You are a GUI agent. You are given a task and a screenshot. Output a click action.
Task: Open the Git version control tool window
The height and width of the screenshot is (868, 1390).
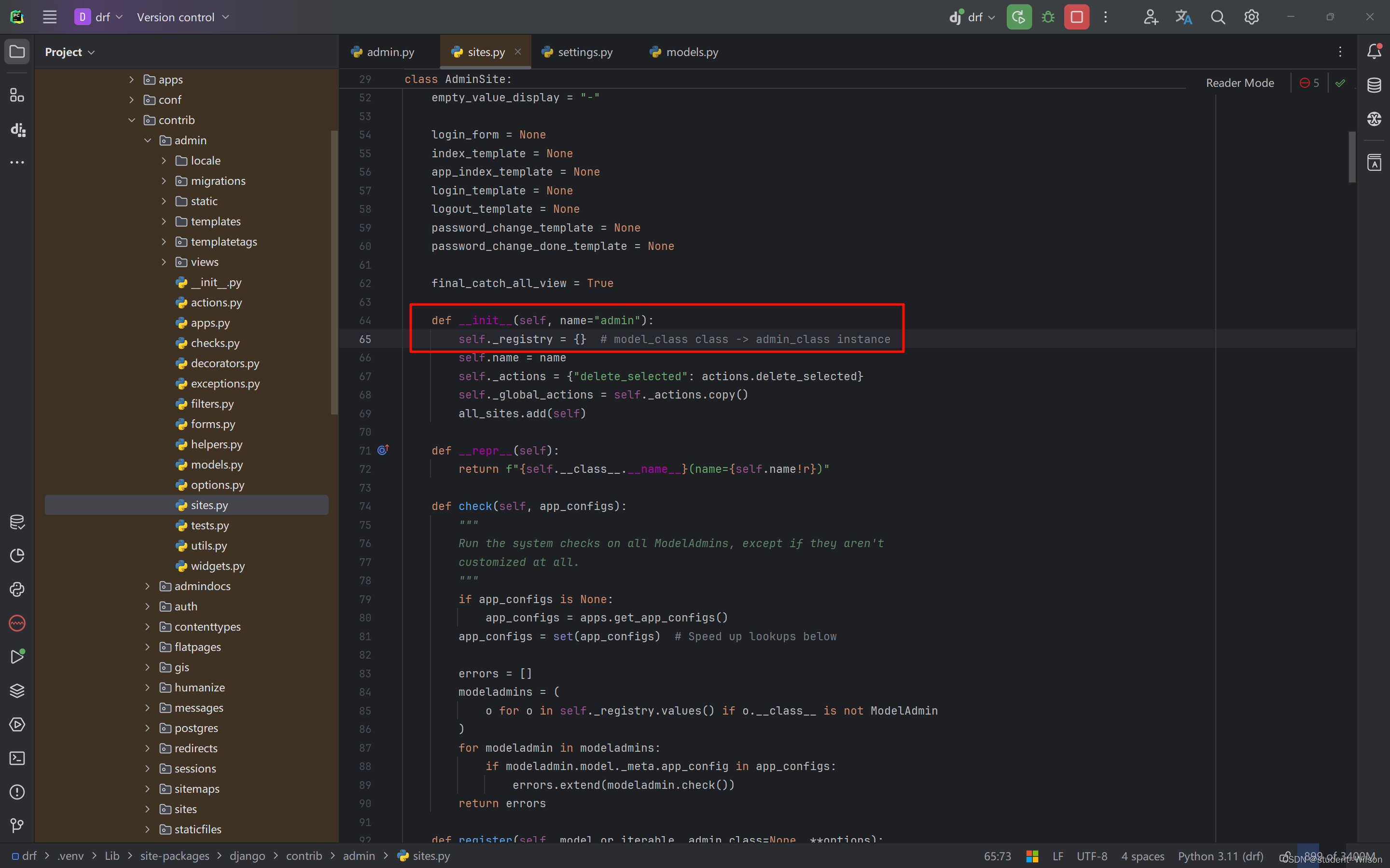(17, 826)
